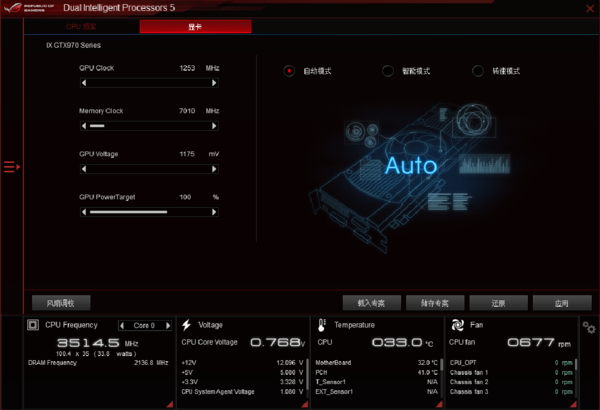
Task: Increase GPU Voltage with right arrow
Action: (x=214, y=169)
